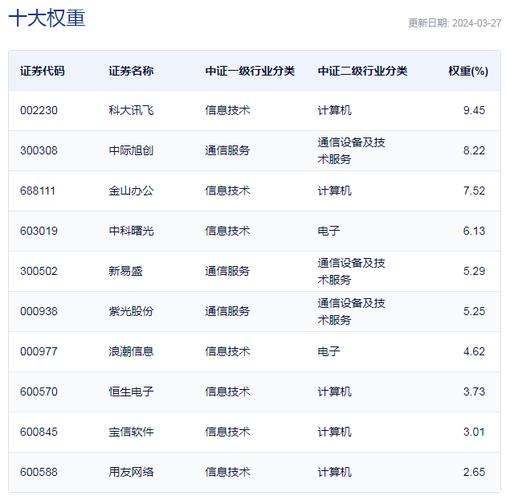Click the 证券代码 column header
This screenshot has height=500, width=506.
point(42,71)
